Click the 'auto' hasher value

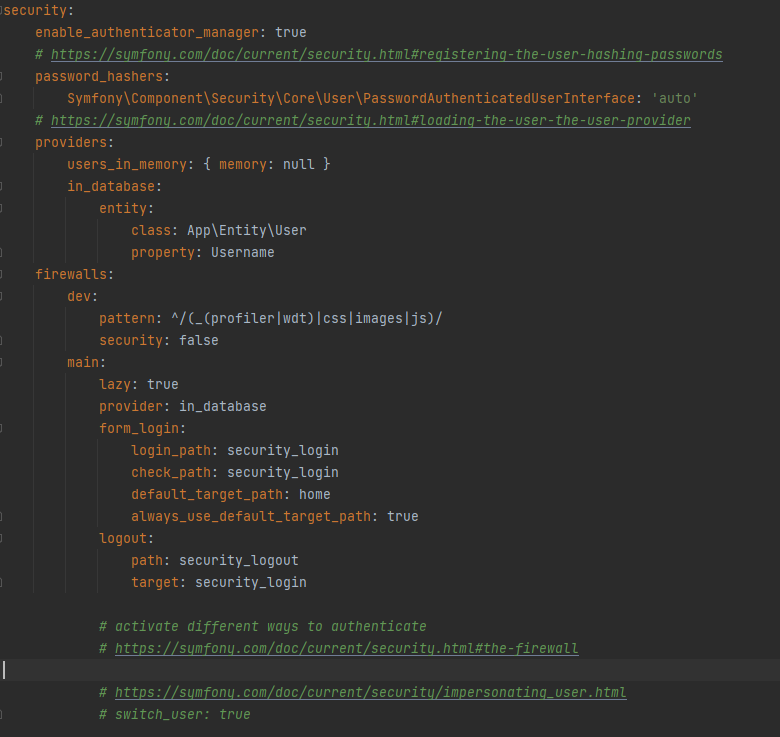(x=675, y=98)
